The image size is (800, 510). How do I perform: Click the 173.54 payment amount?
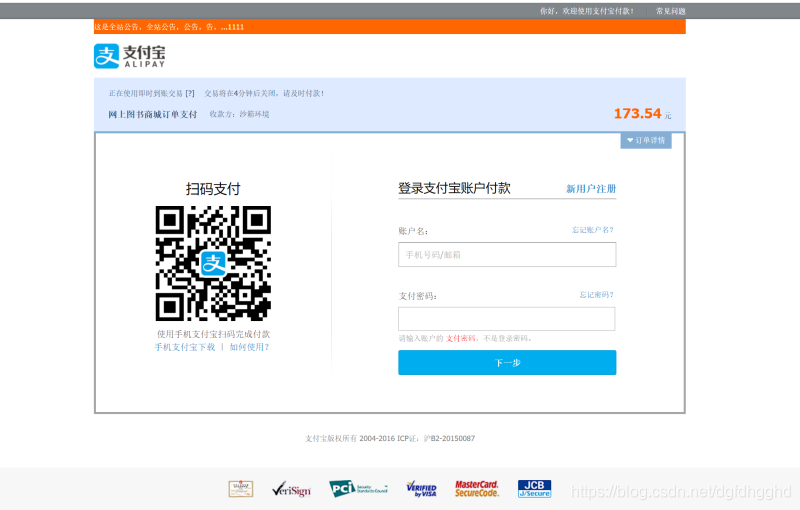click(x=638, y=114)
